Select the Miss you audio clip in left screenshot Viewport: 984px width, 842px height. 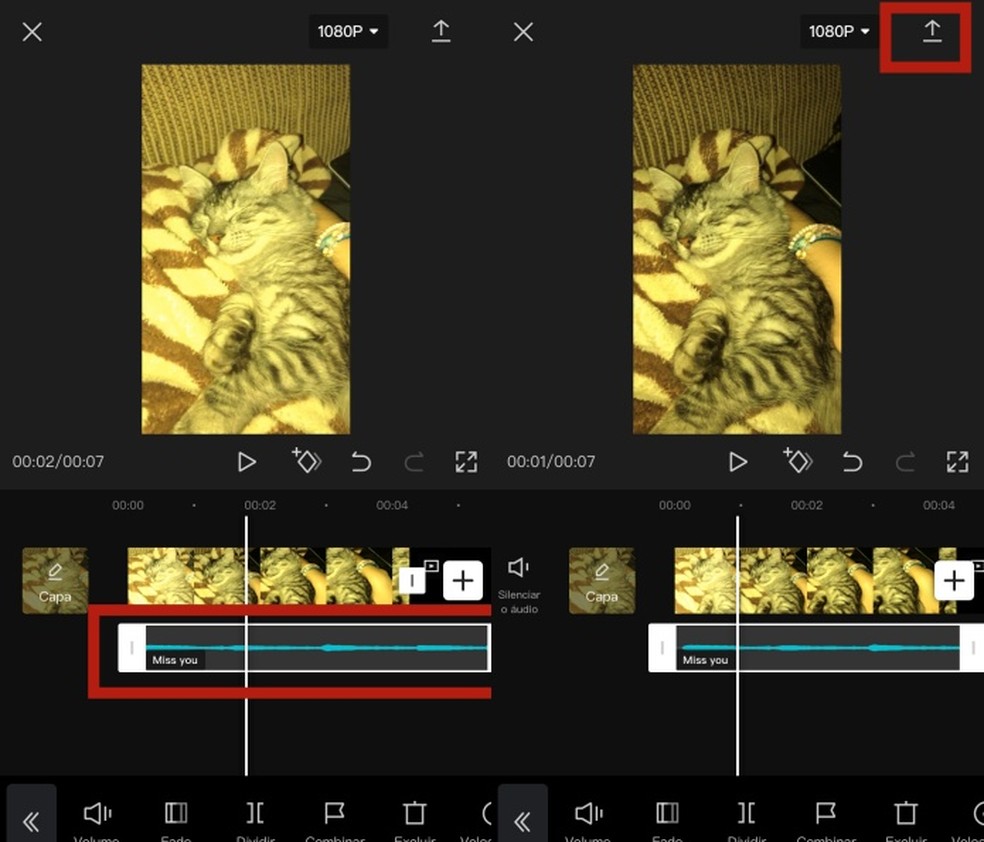(x=316, y=647)
